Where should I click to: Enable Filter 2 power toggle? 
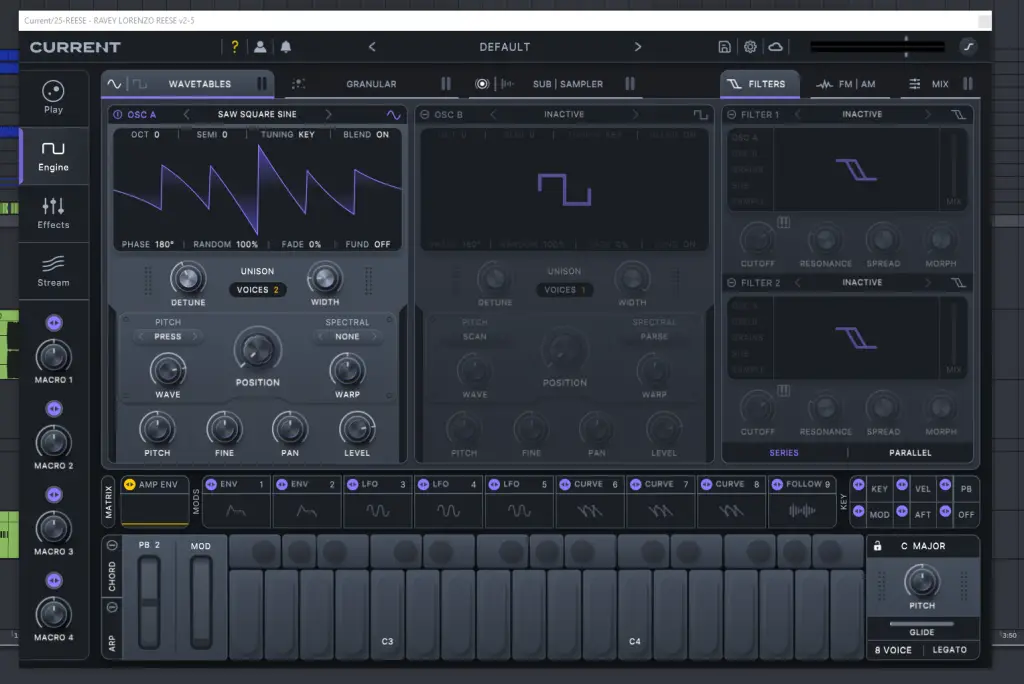731,283
